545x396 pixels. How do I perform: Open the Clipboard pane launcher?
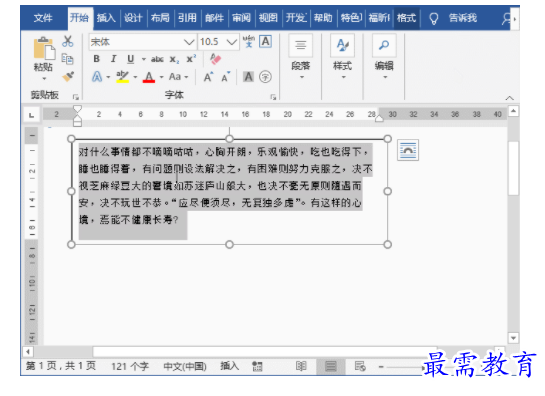[75, 97]
